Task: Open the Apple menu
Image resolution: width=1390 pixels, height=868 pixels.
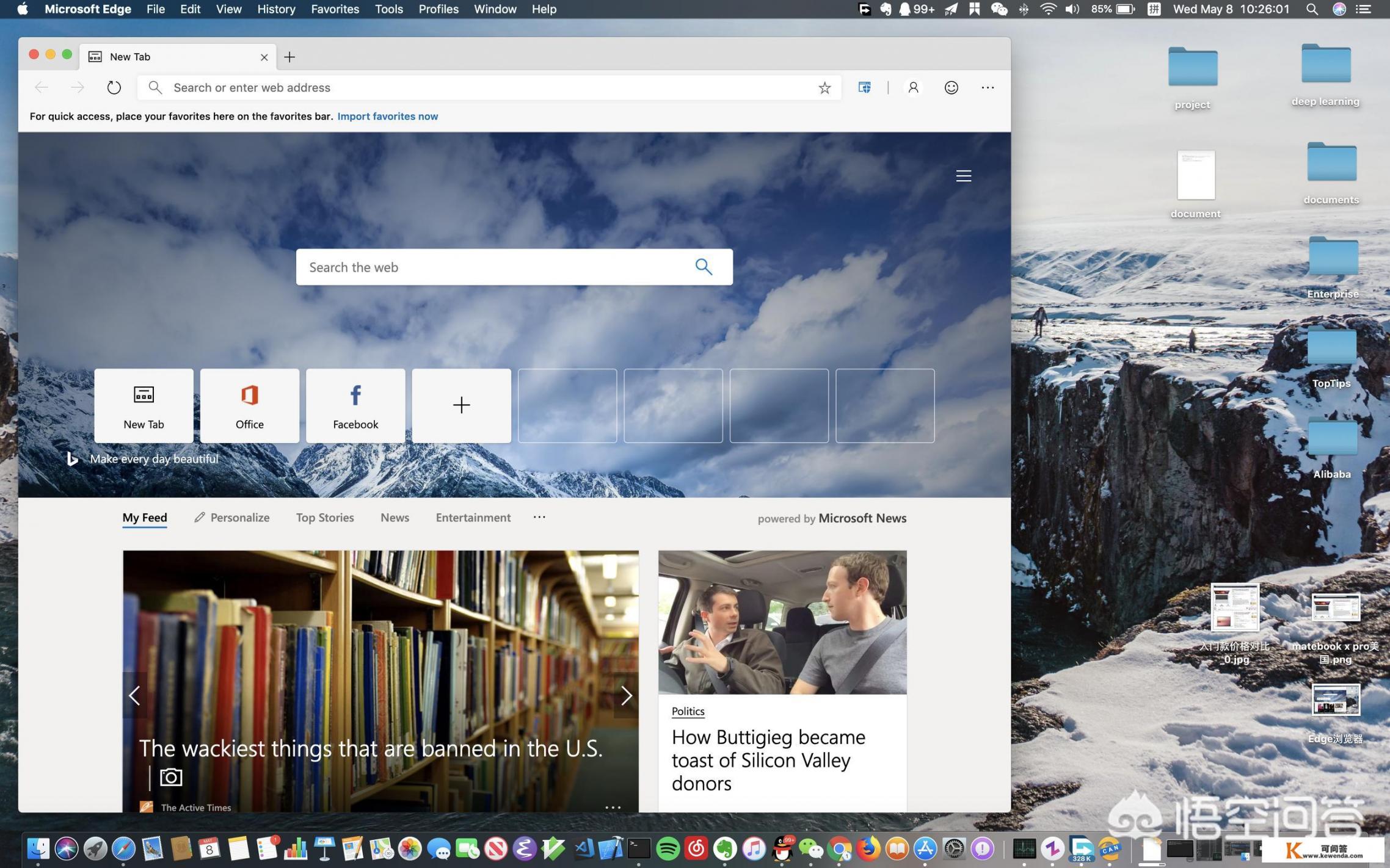Action: (x=23, y=9)
